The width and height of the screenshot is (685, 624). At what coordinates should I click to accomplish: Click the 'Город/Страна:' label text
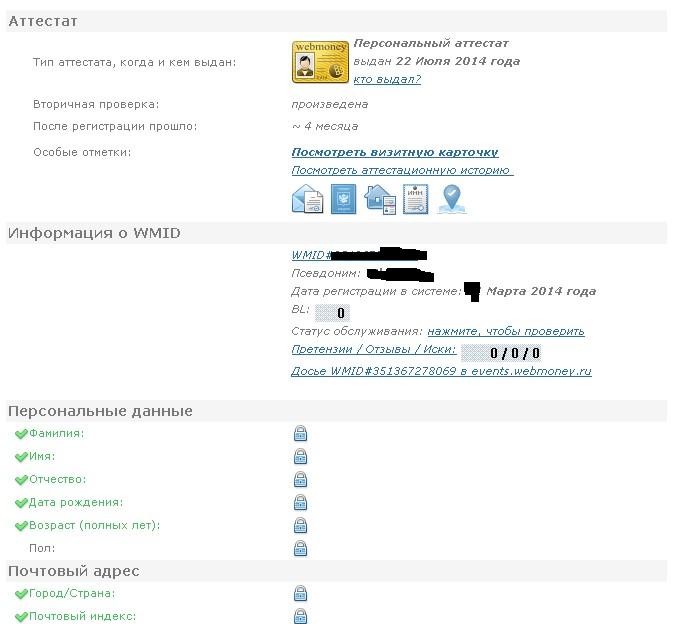[x=72, y=593]
